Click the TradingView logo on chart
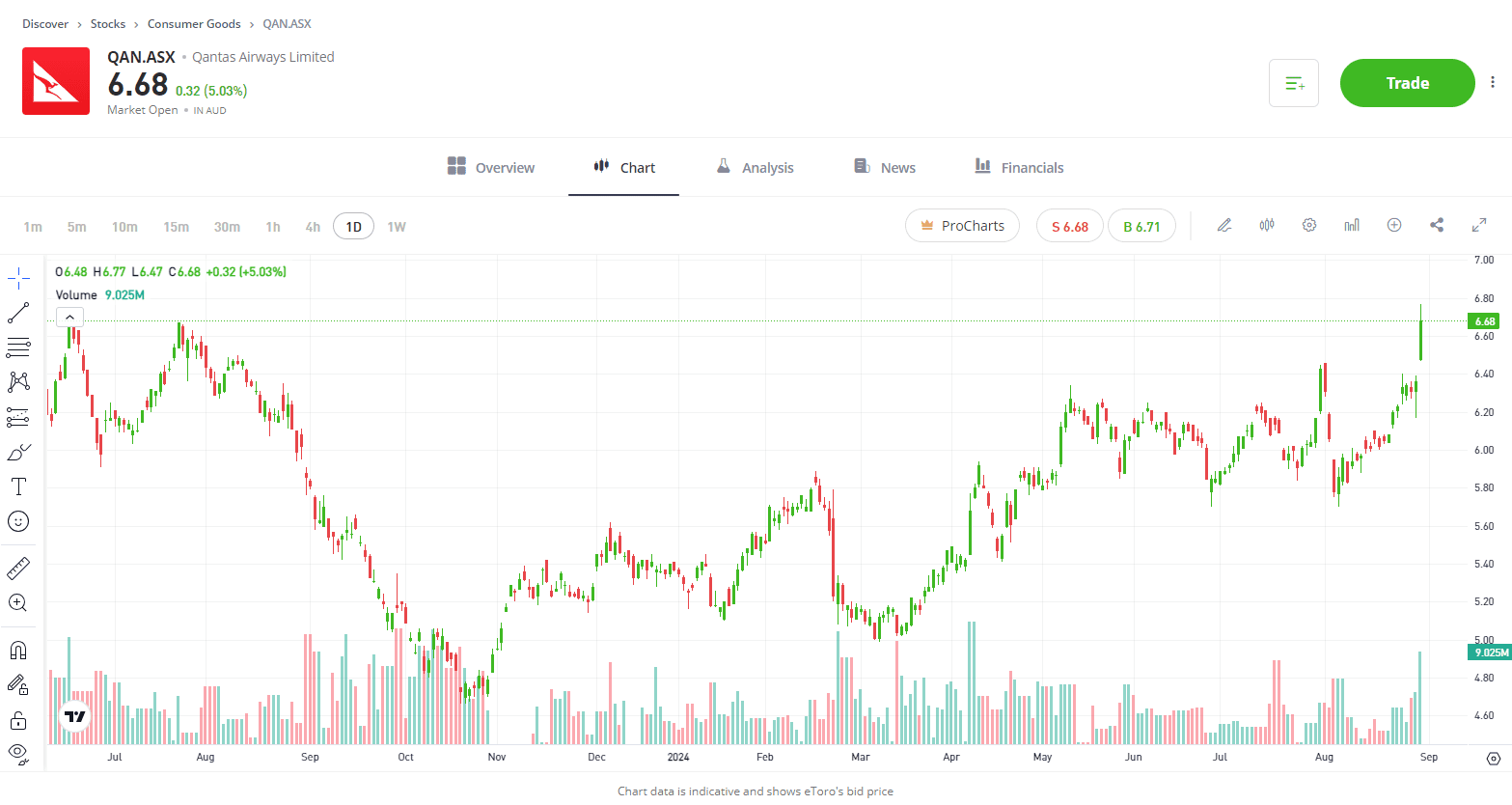Screen dimensions: 1512x805 [x=75, y=716]
